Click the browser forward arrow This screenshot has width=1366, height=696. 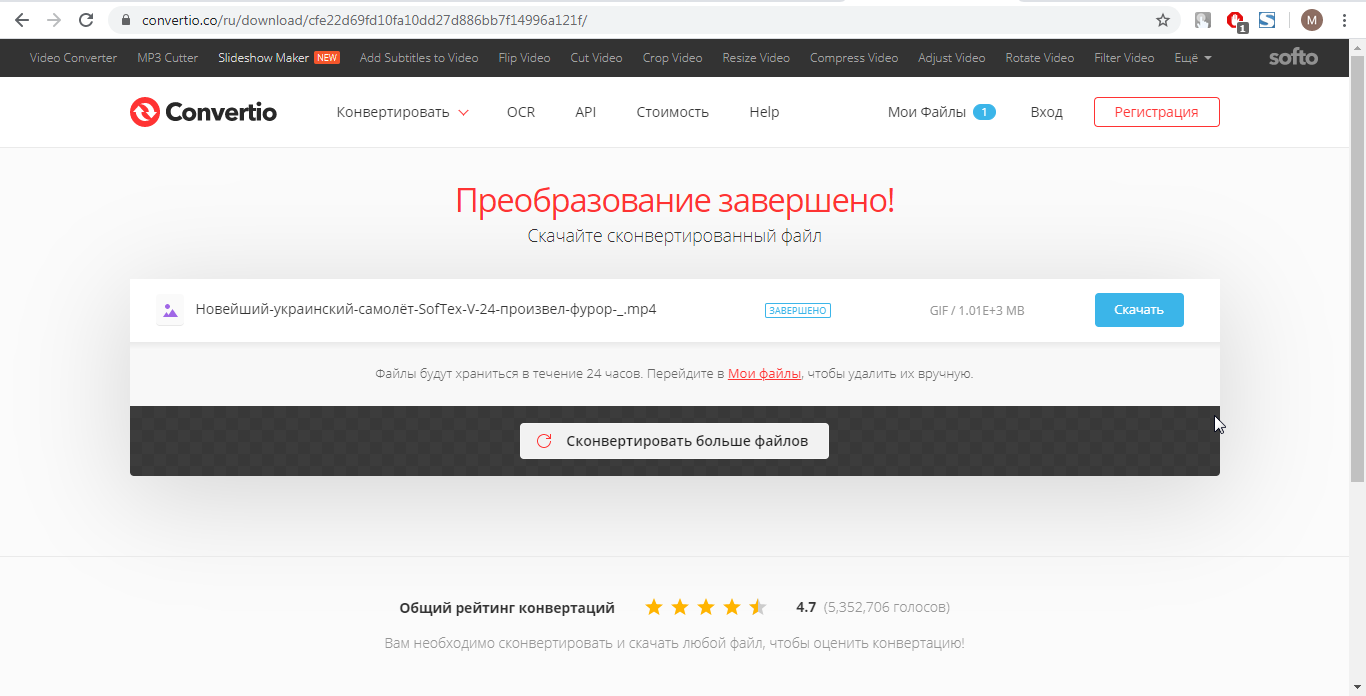(54, 20)
